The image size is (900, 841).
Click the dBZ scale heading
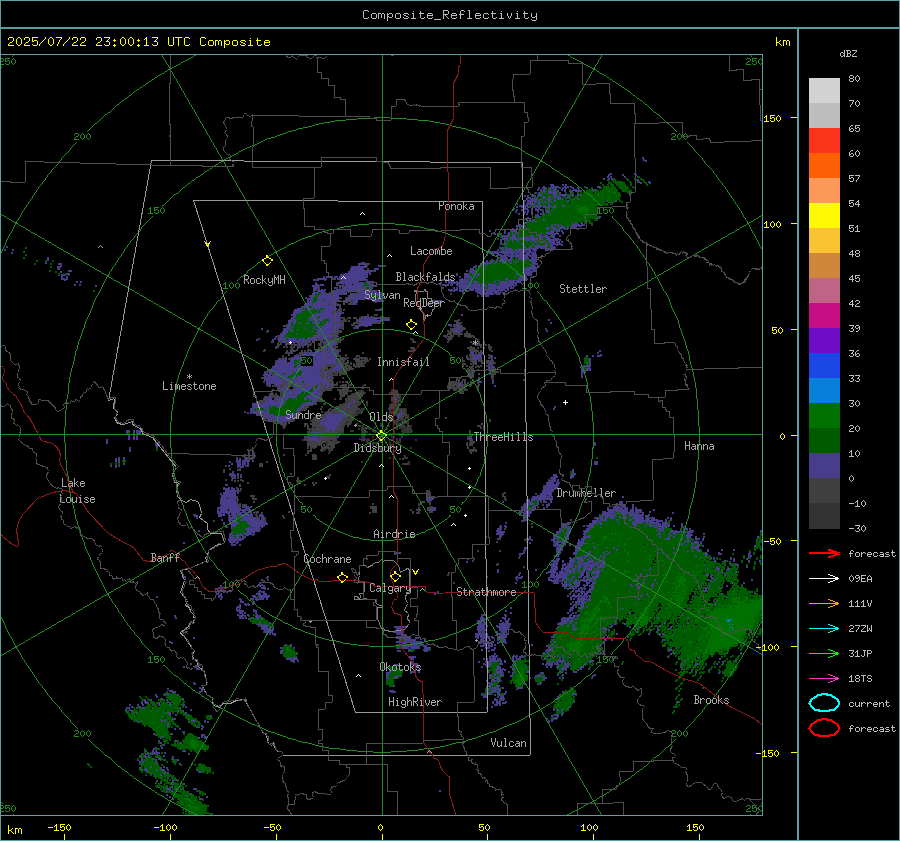click(848, 53)
